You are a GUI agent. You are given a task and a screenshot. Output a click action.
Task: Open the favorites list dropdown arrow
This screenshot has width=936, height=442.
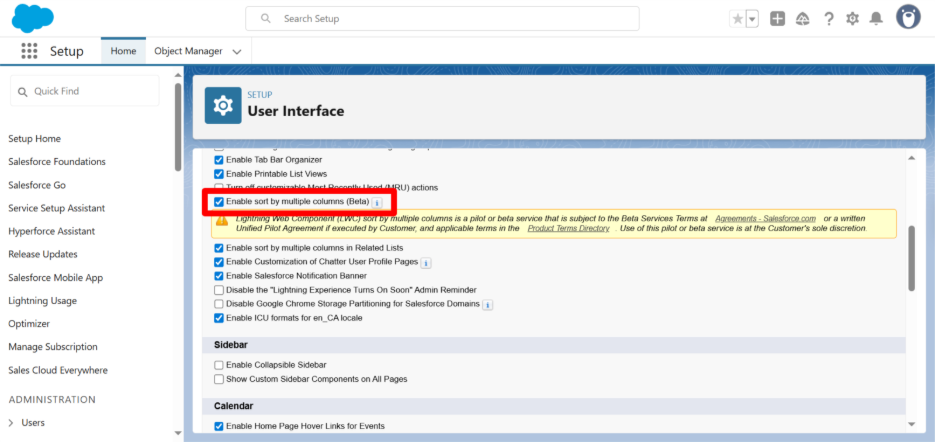(752, 19)
